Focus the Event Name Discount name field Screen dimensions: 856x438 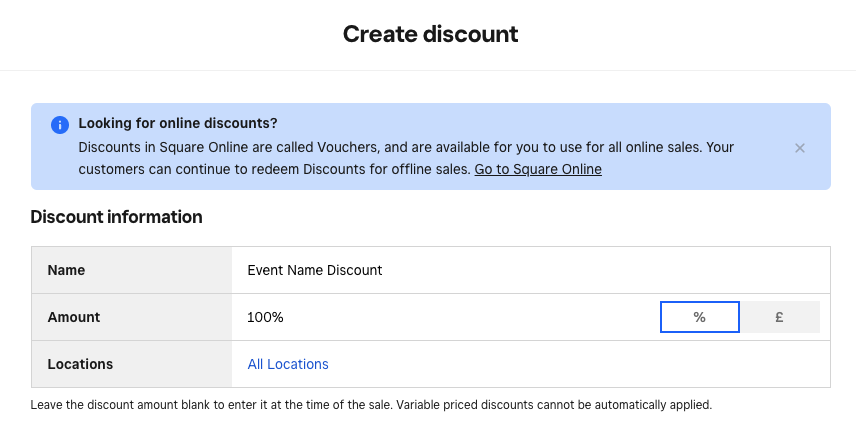(x=531, y=270)
